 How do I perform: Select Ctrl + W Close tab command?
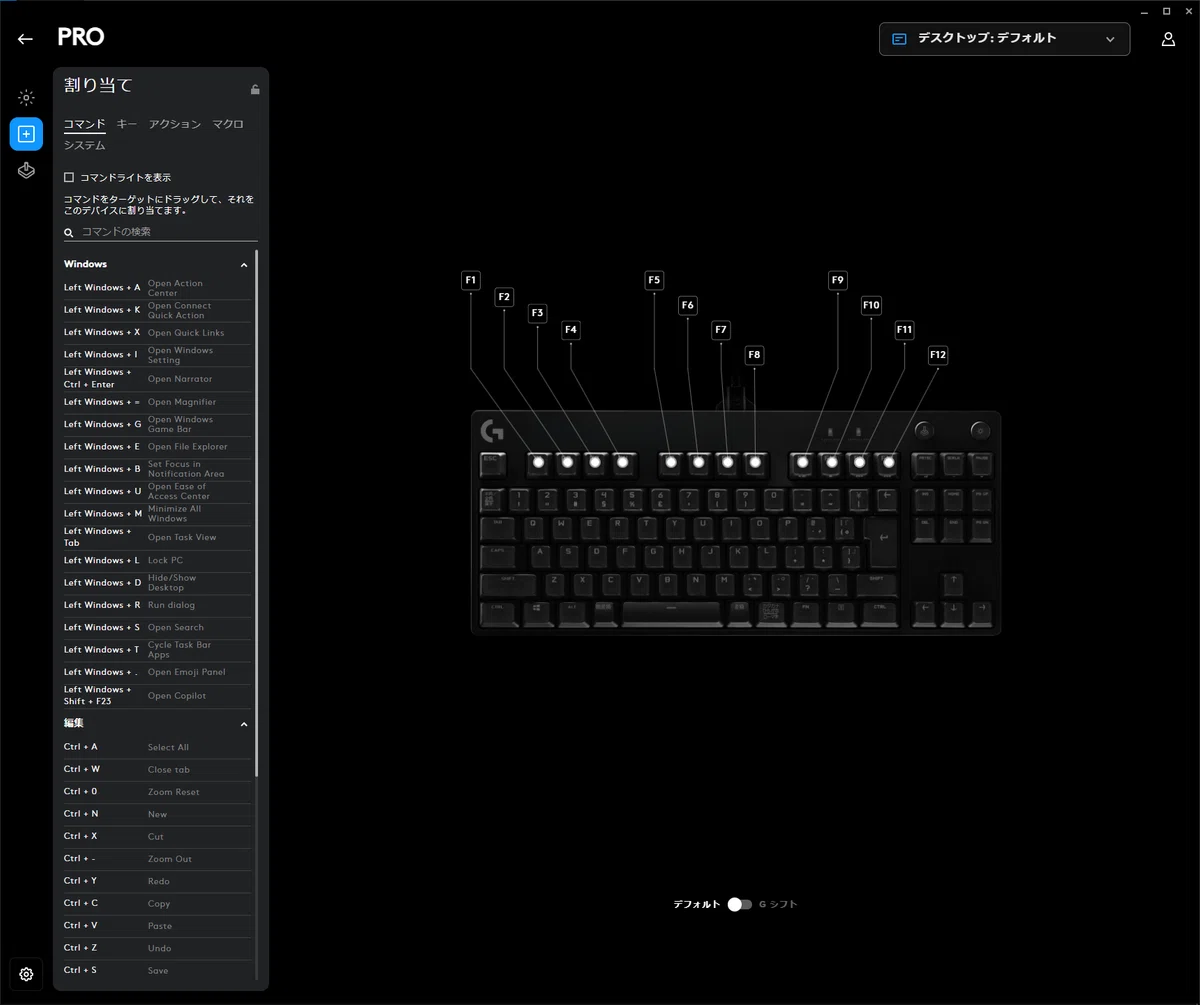(x=158, y=770)
